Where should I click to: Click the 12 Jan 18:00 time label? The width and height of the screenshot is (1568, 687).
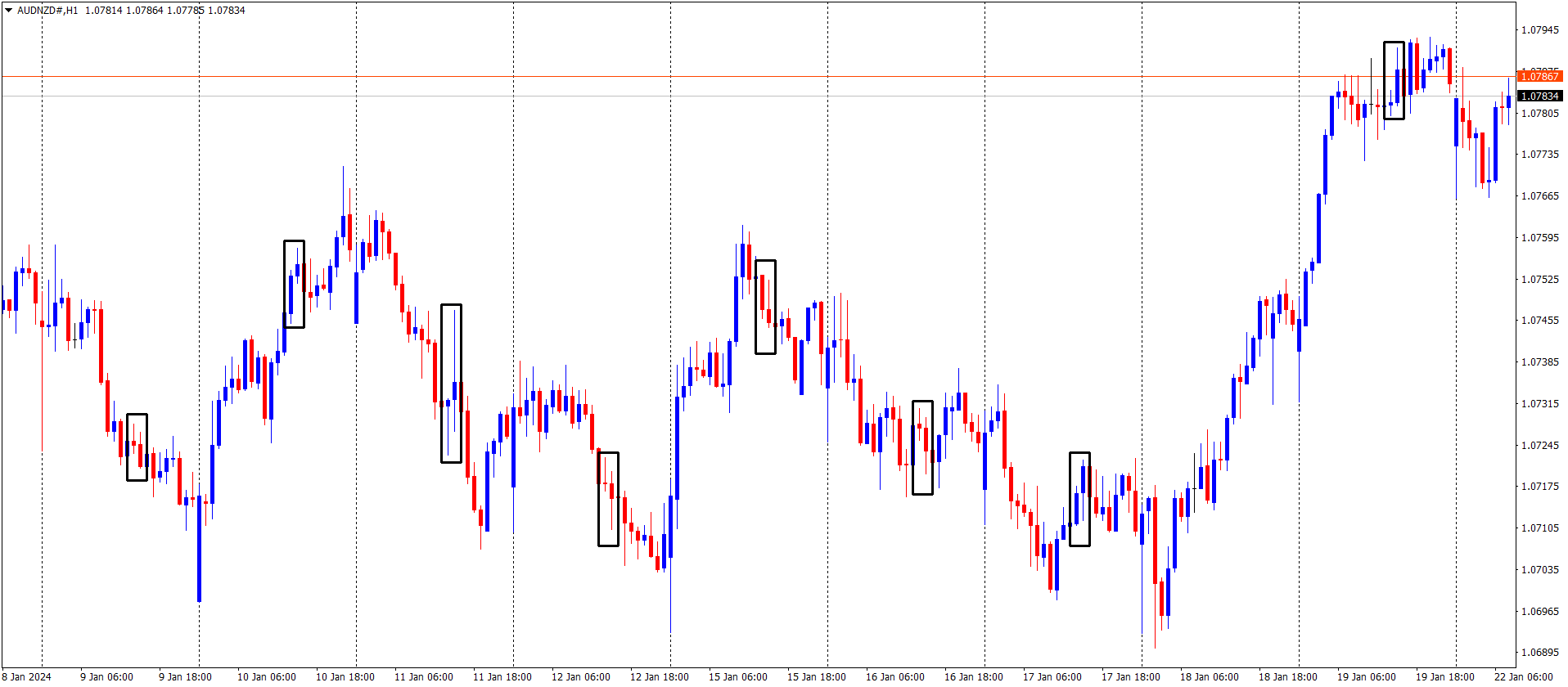point(660,677)
